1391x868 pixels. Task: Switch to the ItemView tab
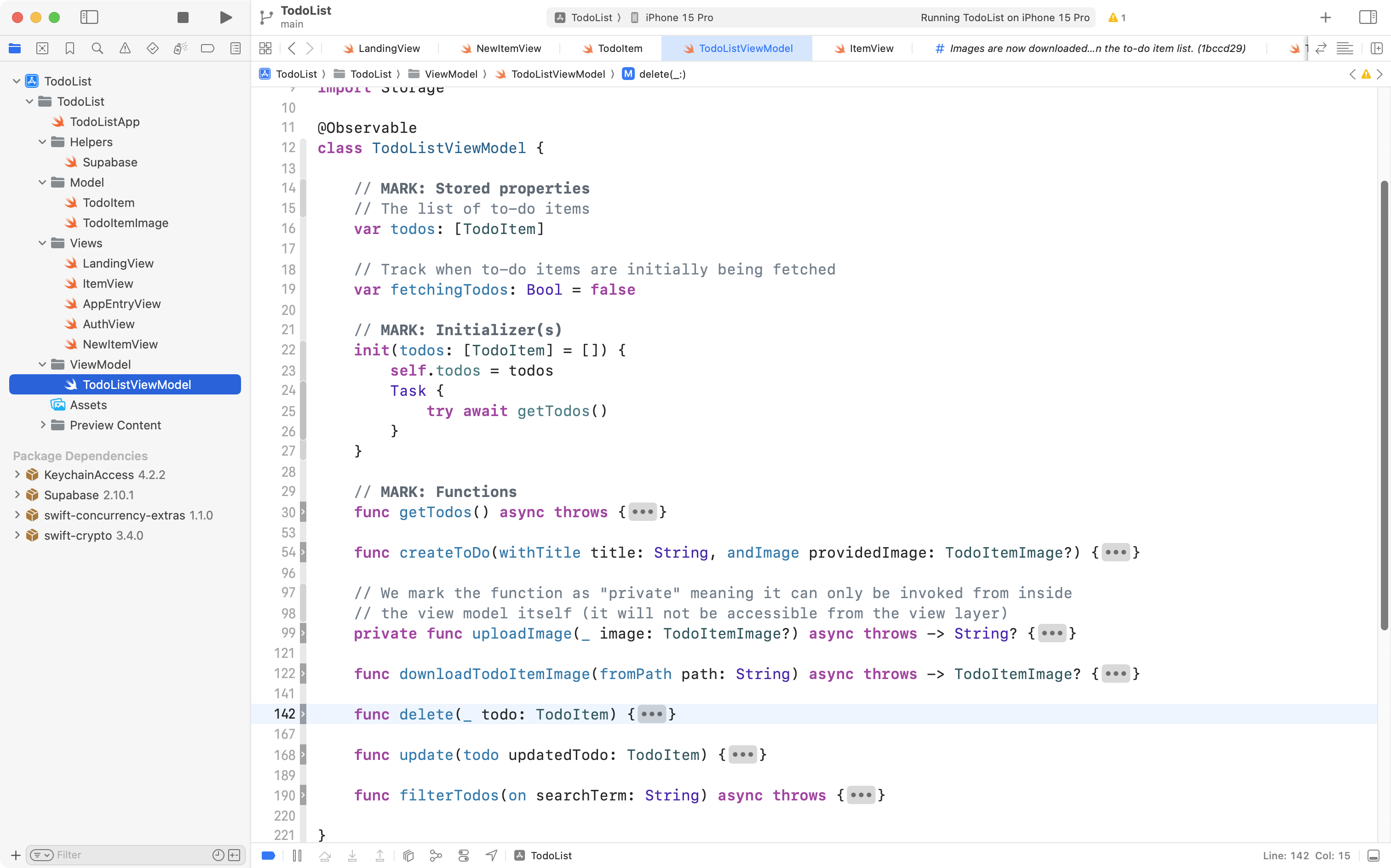click(x=871, y=48)
